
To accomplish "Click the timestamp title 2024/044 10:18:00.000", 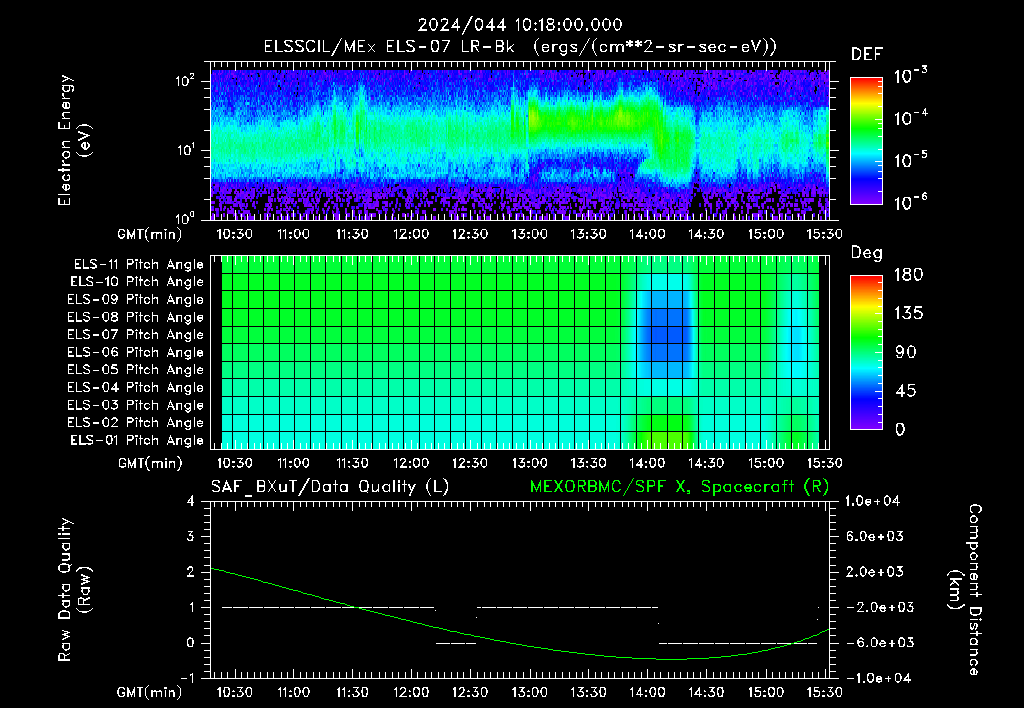I will point(520,25).
